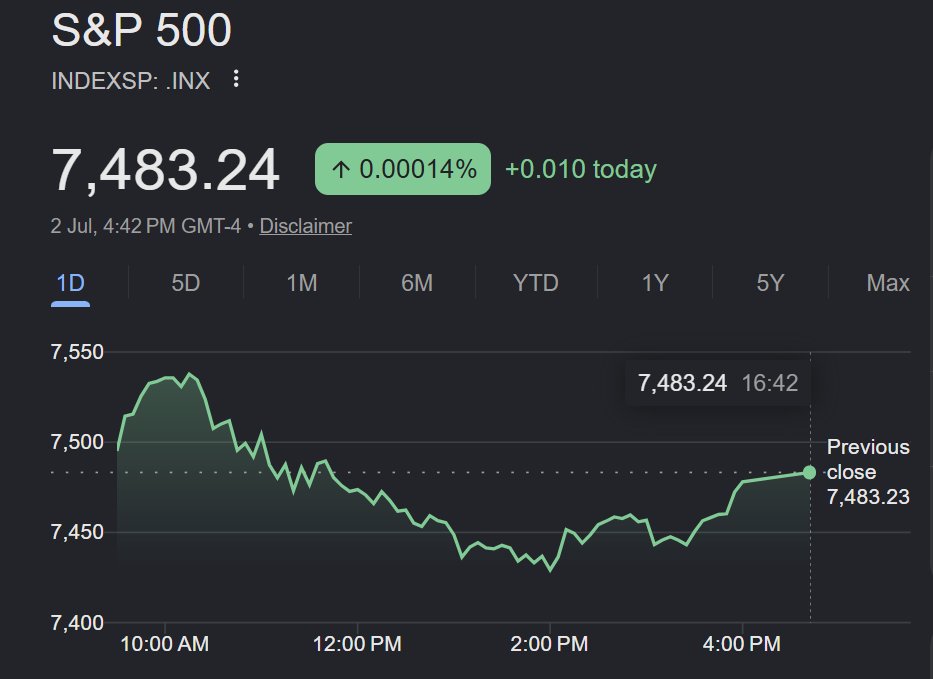Click the chart line above 10:00 AM
The height and width of the screenshot is (679, 933).
pos(165,378)
